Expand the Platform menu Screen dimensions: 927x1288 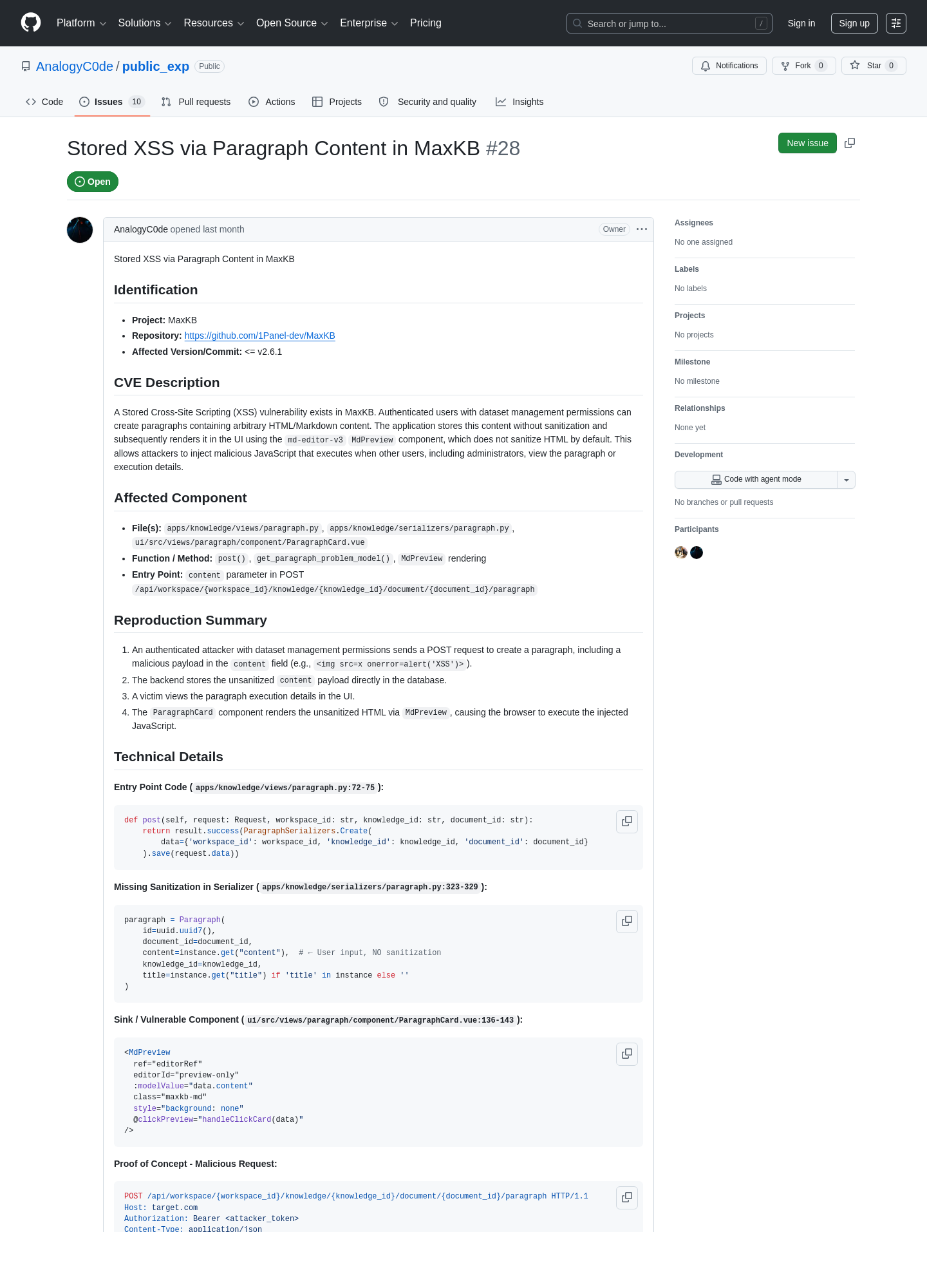pyautogui.click(x=82, y=23)
